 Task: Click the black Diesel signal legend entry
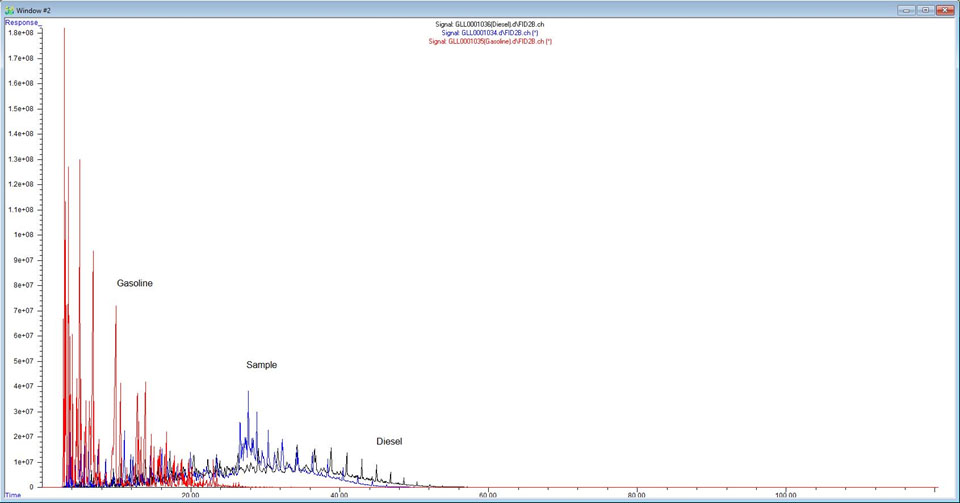point(490,23)
